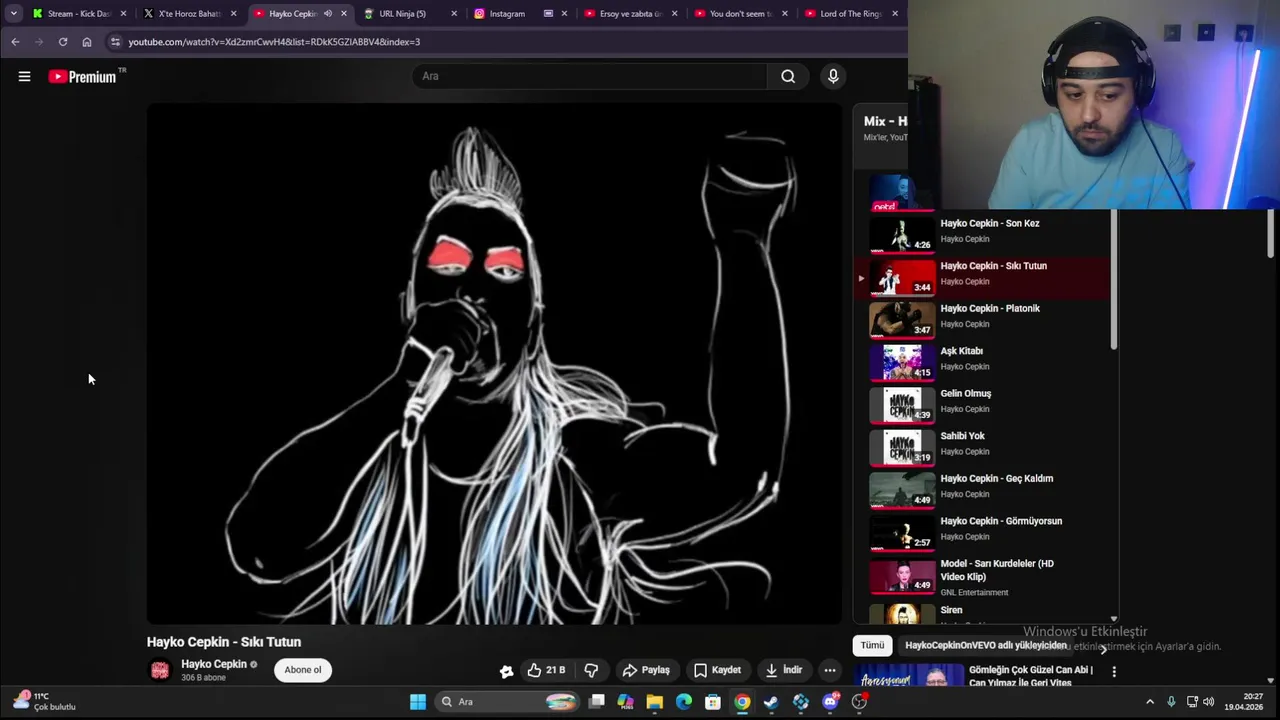Share the video via Paylaş
1280x720 pixels.
pos(645,670)
